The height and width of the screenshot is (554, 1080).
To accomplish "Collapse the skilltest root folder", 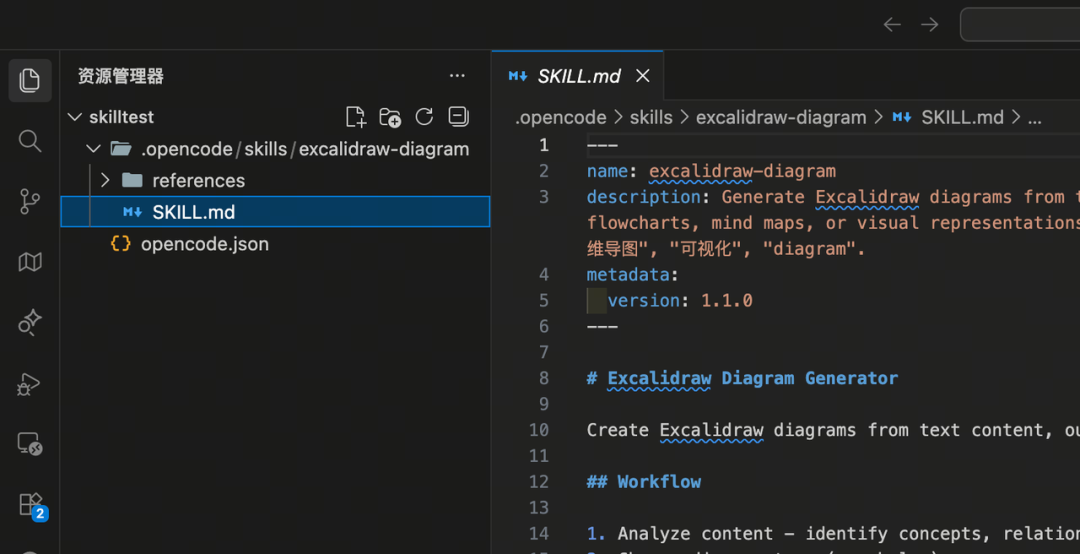I will (74, 117).
